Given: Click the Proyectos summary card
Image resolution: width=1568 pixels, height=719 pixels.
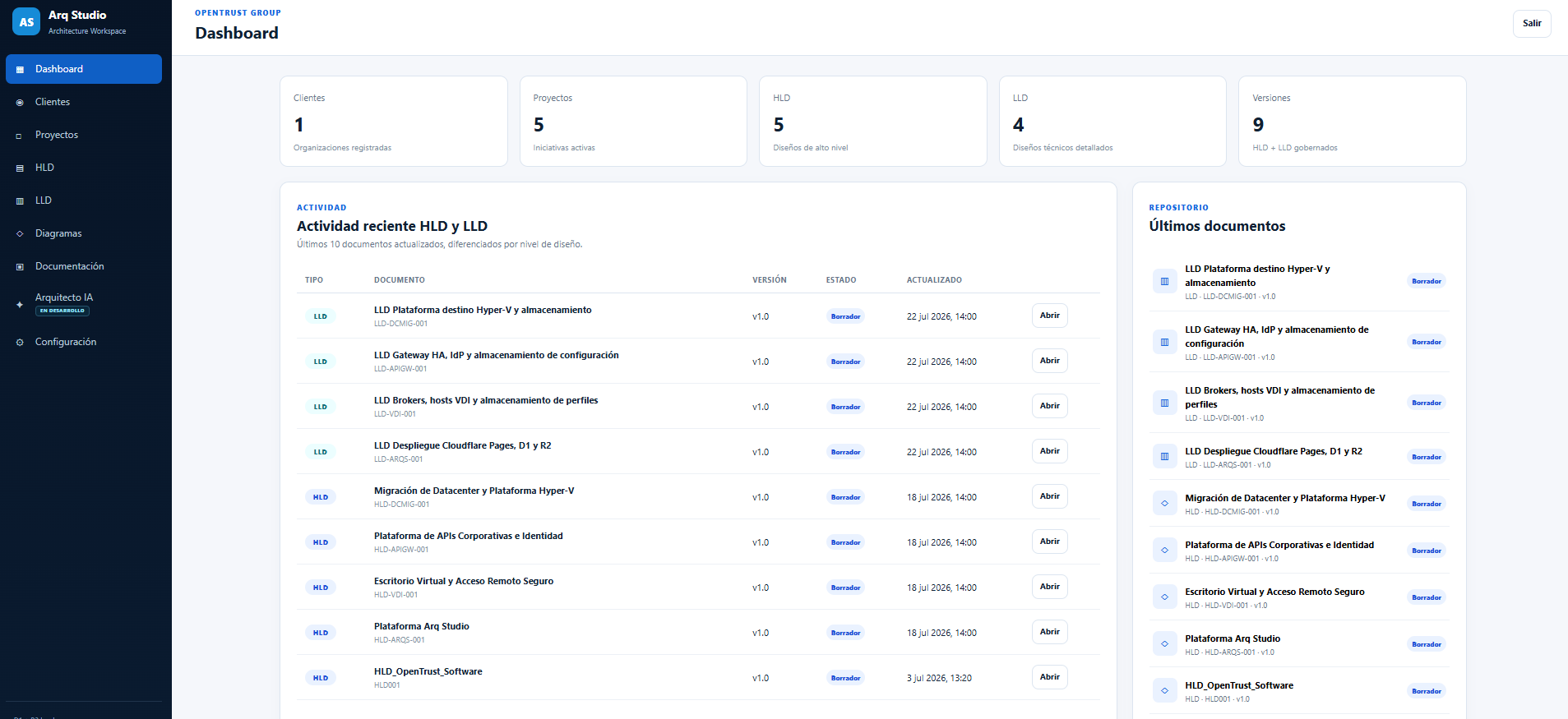Looking at the screenshot, I should coord(633,122).
